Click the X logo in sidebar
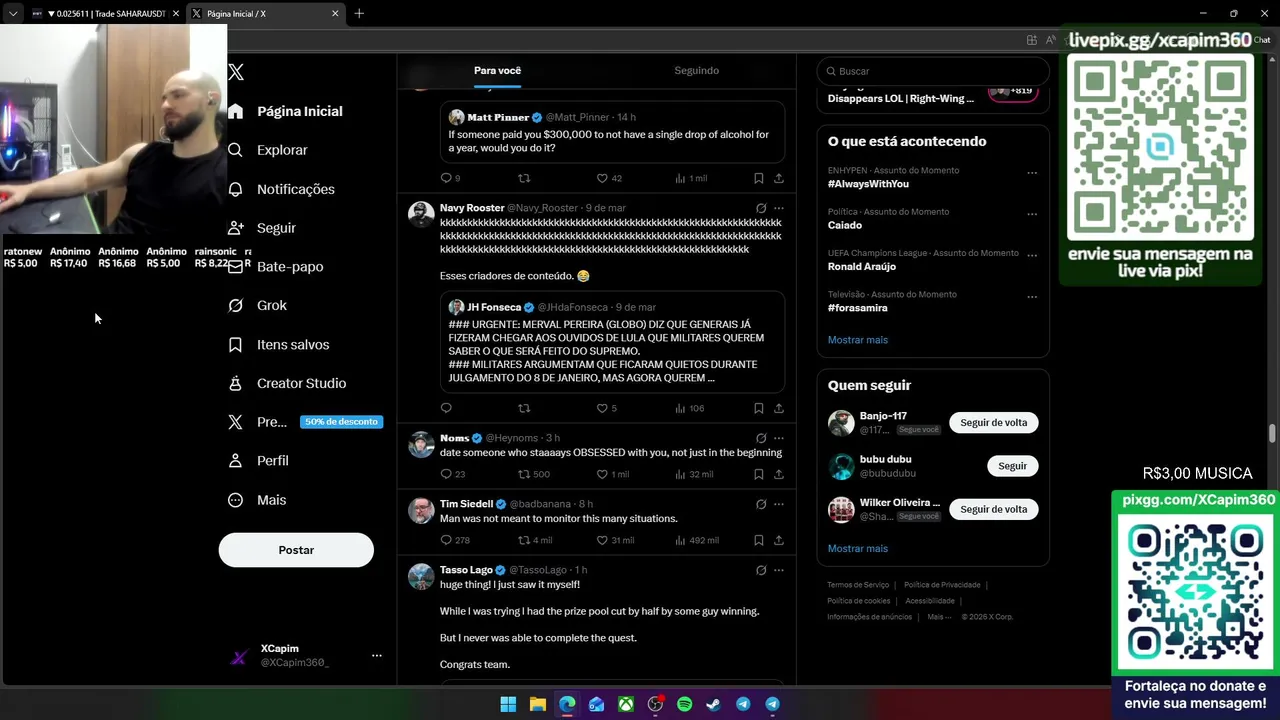This screenshot has width=1280, height=720. click(236, 72)
